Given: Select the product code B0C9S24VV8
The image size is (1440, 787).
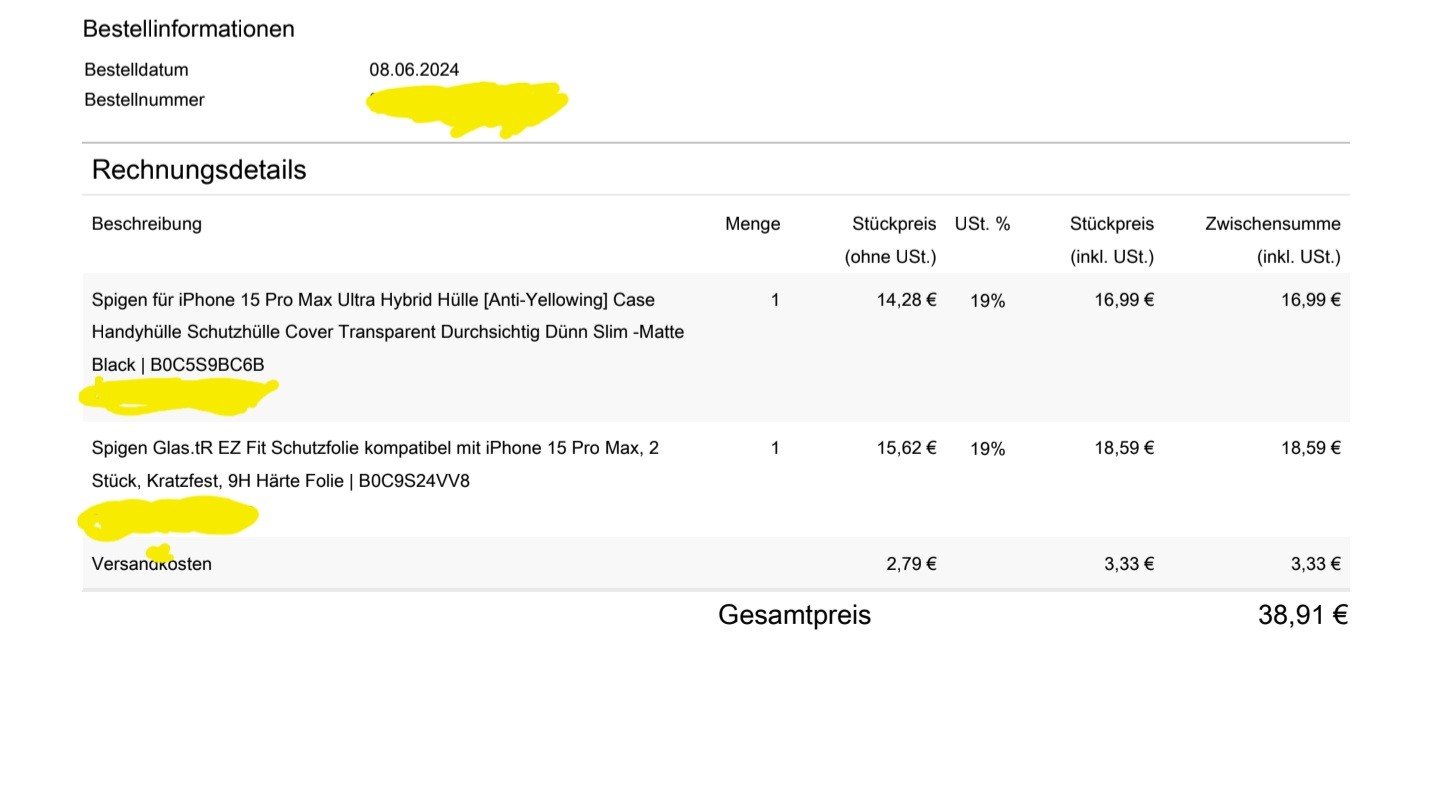Looking at the screenshot, I should point(414,481).
